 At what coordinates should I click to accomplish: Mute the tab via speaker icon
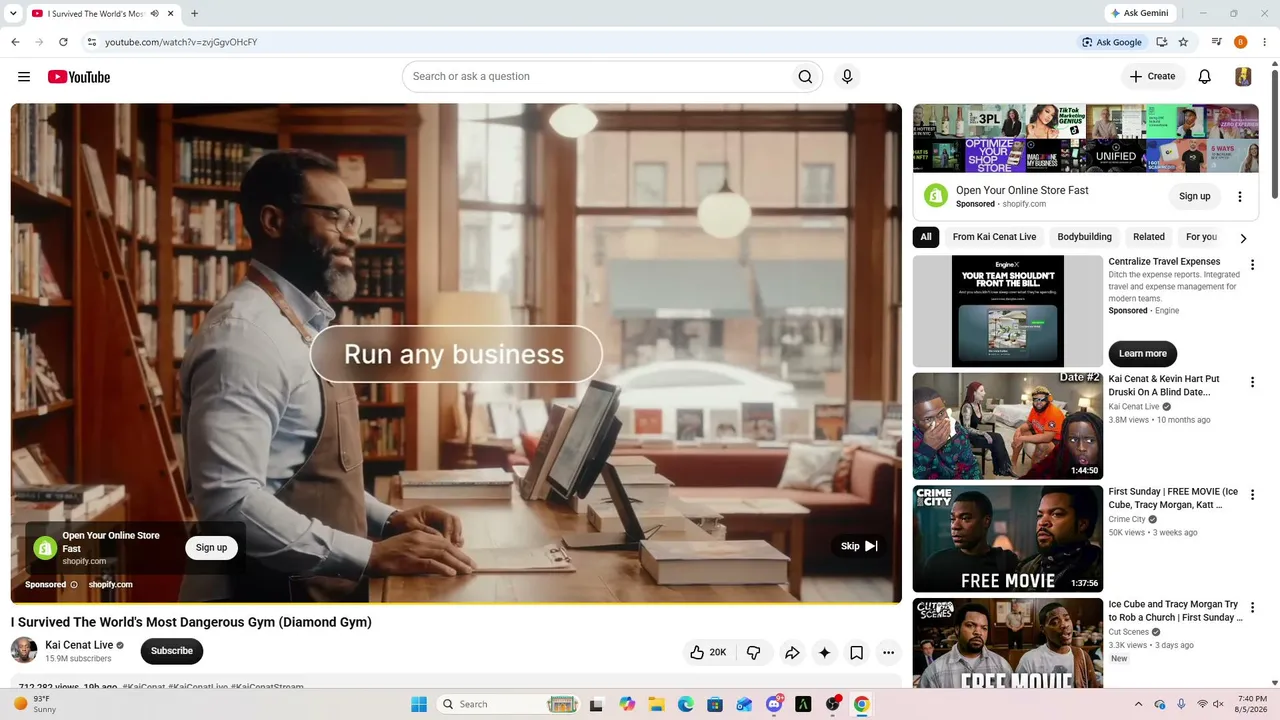coord(155,14)
